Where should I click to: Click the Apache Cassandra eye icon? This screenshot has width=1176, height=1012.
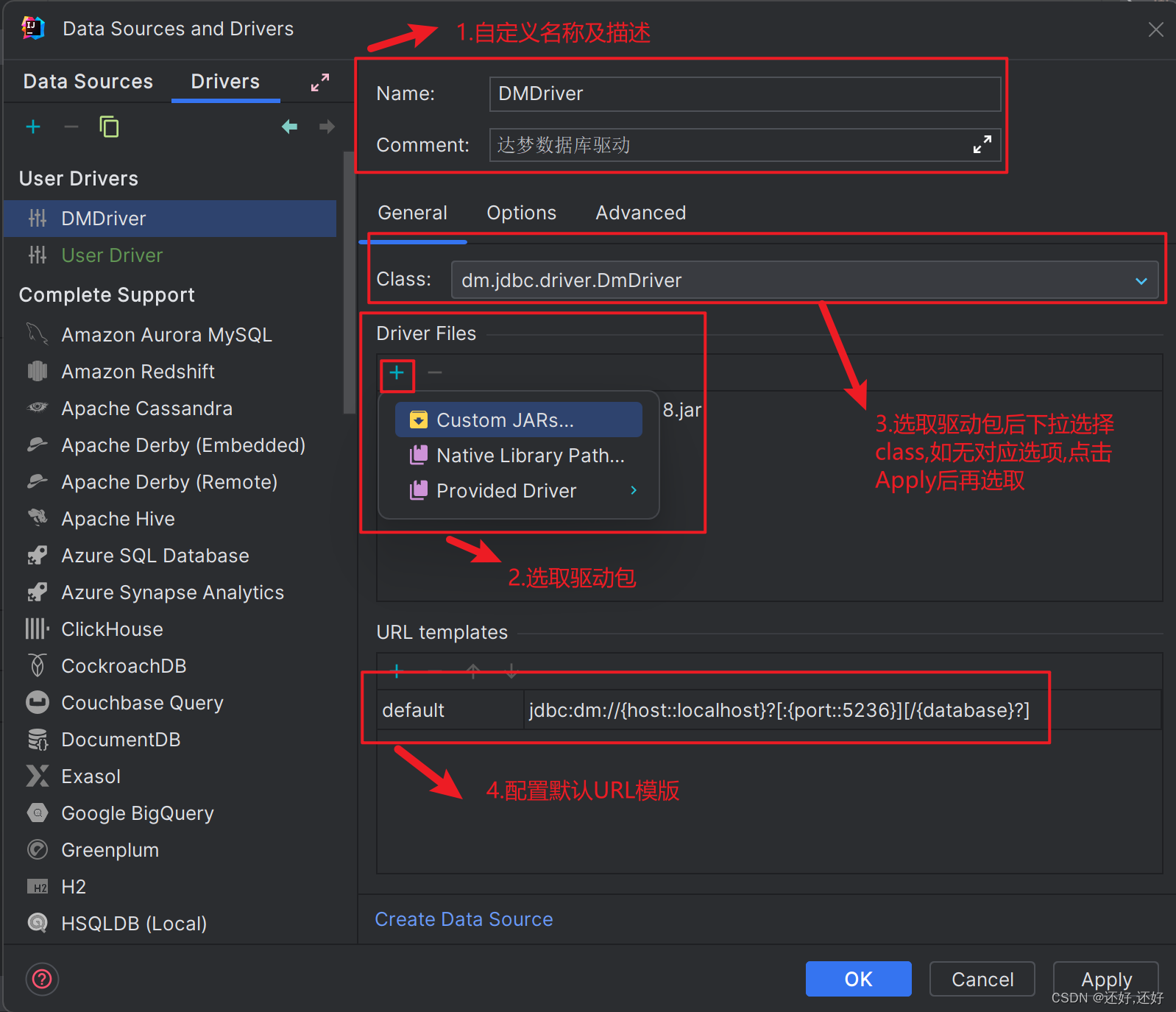click(x=38, y=408)
